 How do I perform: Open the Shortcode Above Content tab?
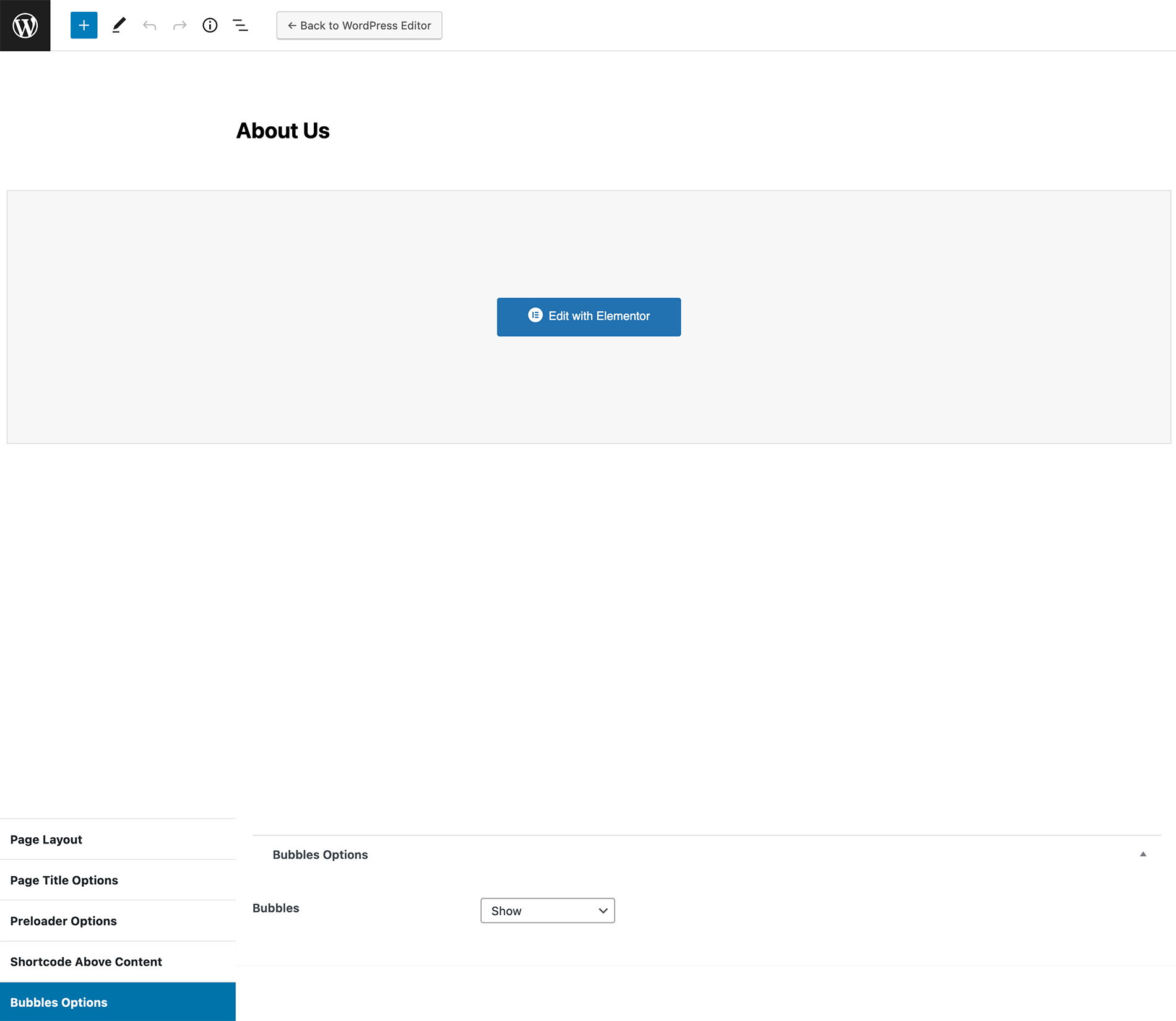pos(118,962)
